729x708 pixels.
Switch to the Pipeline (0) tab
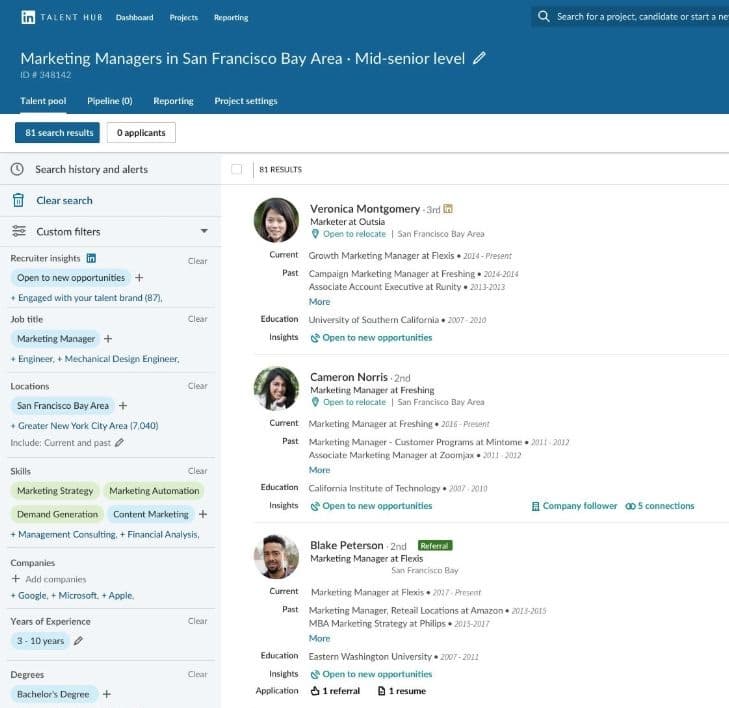coord(110,101)
